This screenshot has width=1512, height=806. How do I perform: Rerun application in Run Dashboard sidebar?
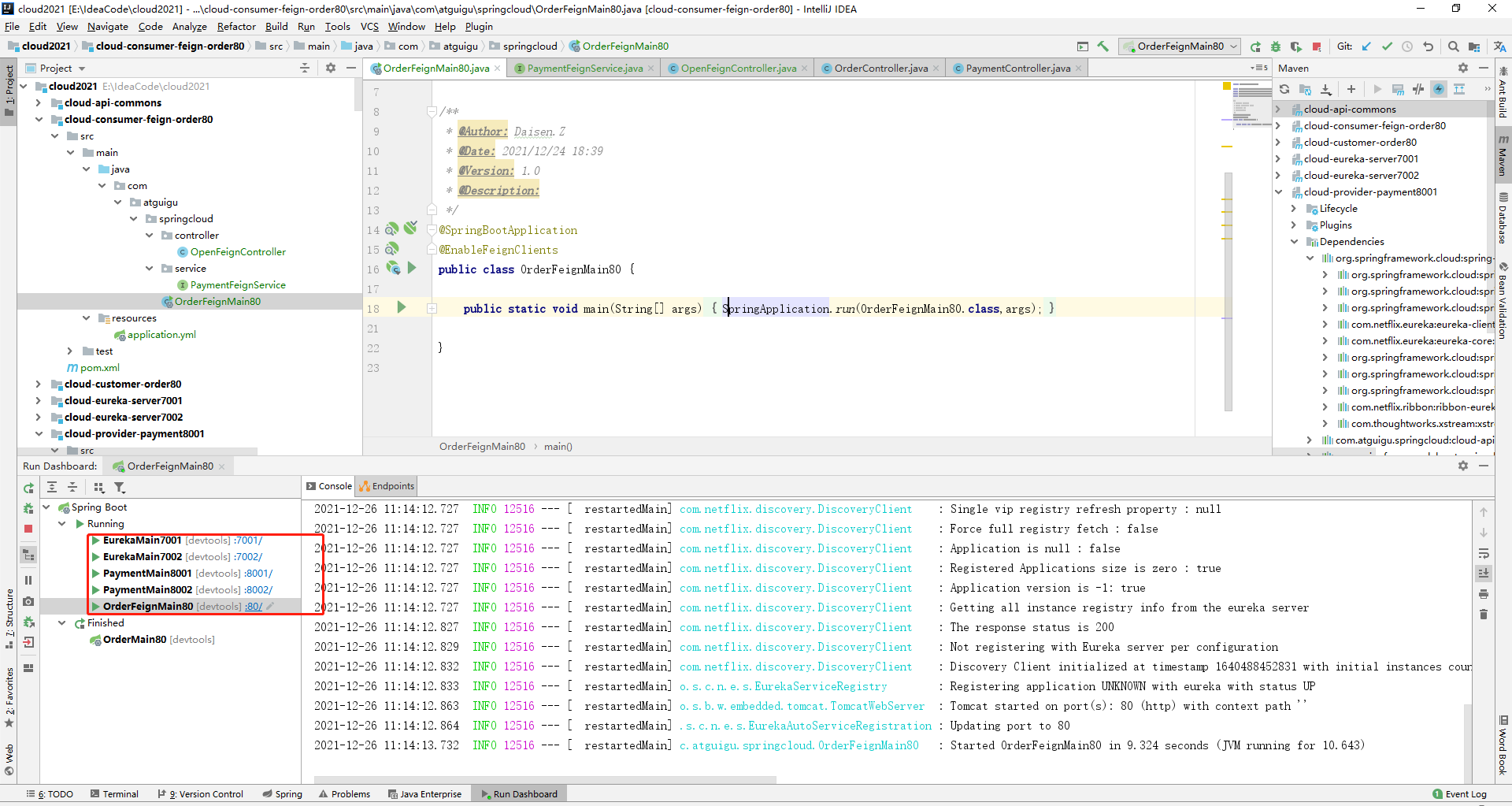28,488
